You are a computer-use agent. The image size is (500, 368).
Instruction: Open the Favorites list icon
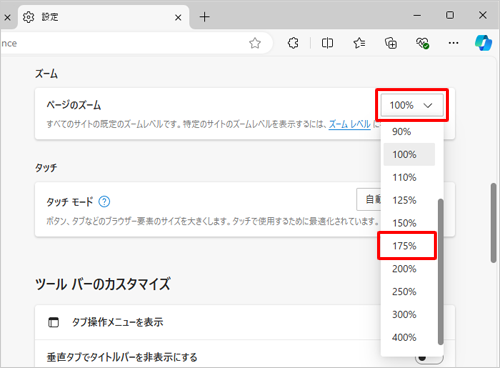click(x=359, y=43)
